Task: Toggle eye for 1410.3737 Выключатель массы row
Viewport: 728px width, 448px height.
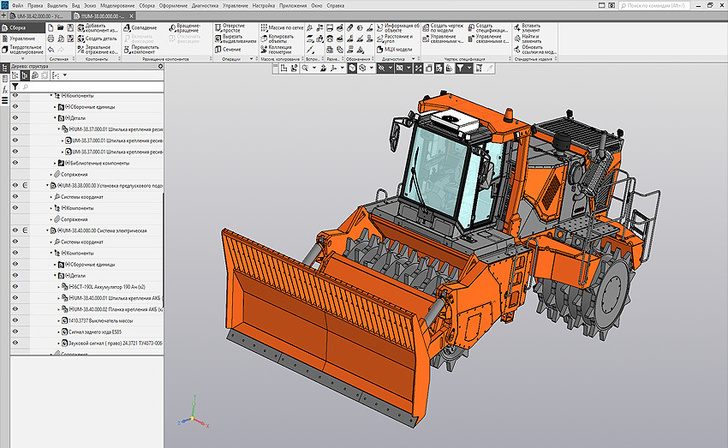Action: point(15,320)
